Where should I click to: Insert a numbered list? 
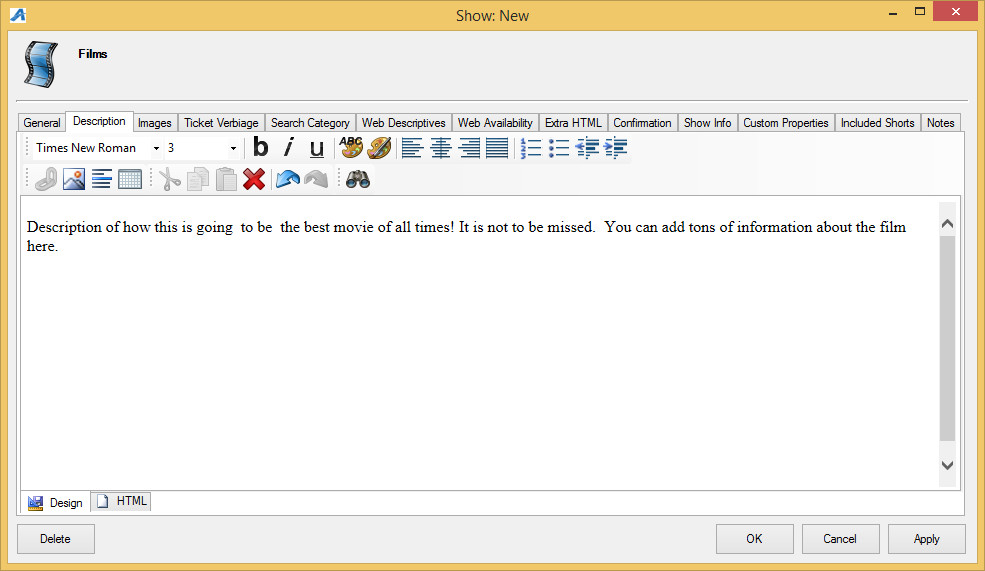(530, 148)
